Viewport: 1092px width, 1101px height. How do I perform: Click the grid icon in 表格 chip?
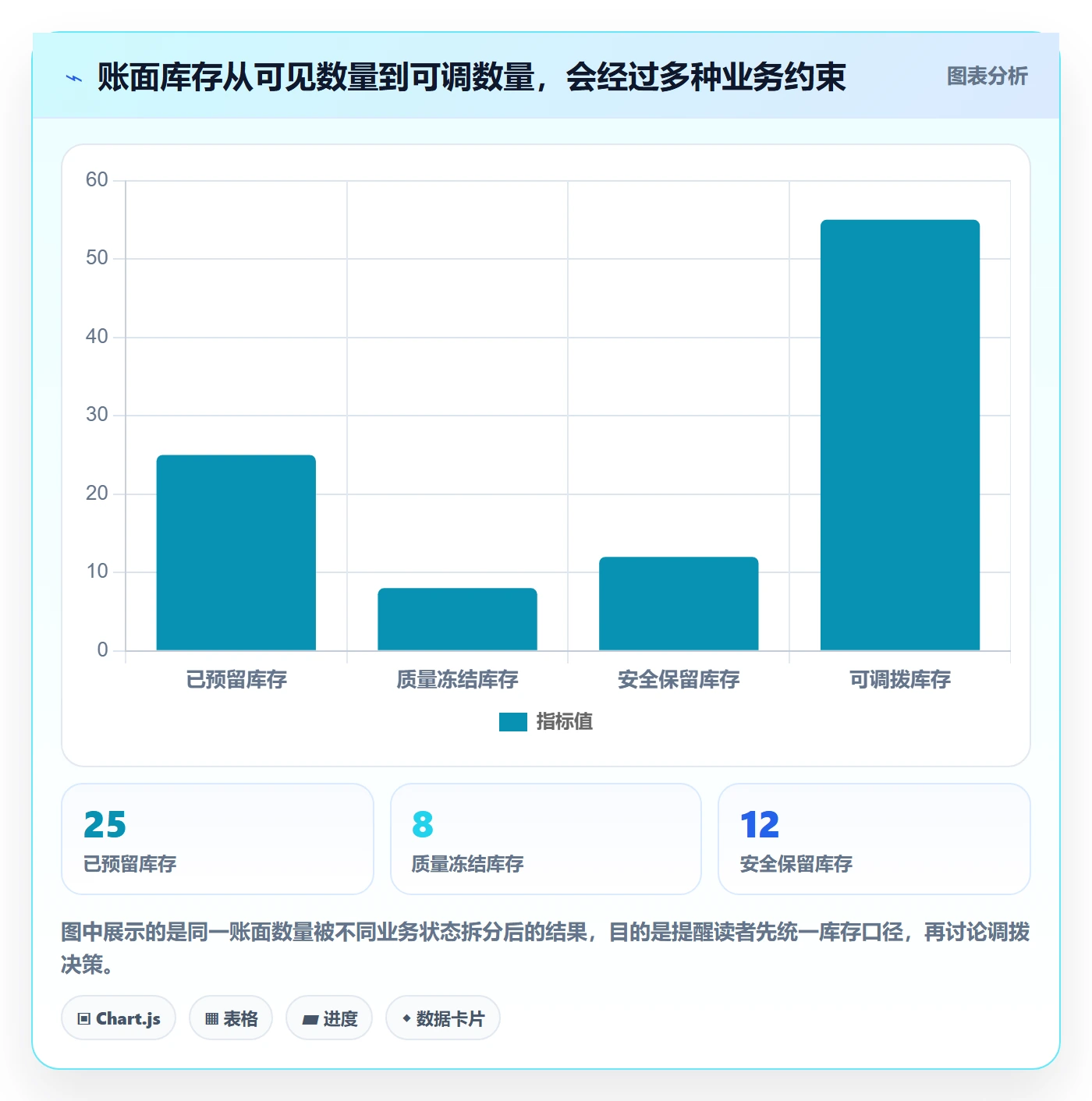[211, 1019]
